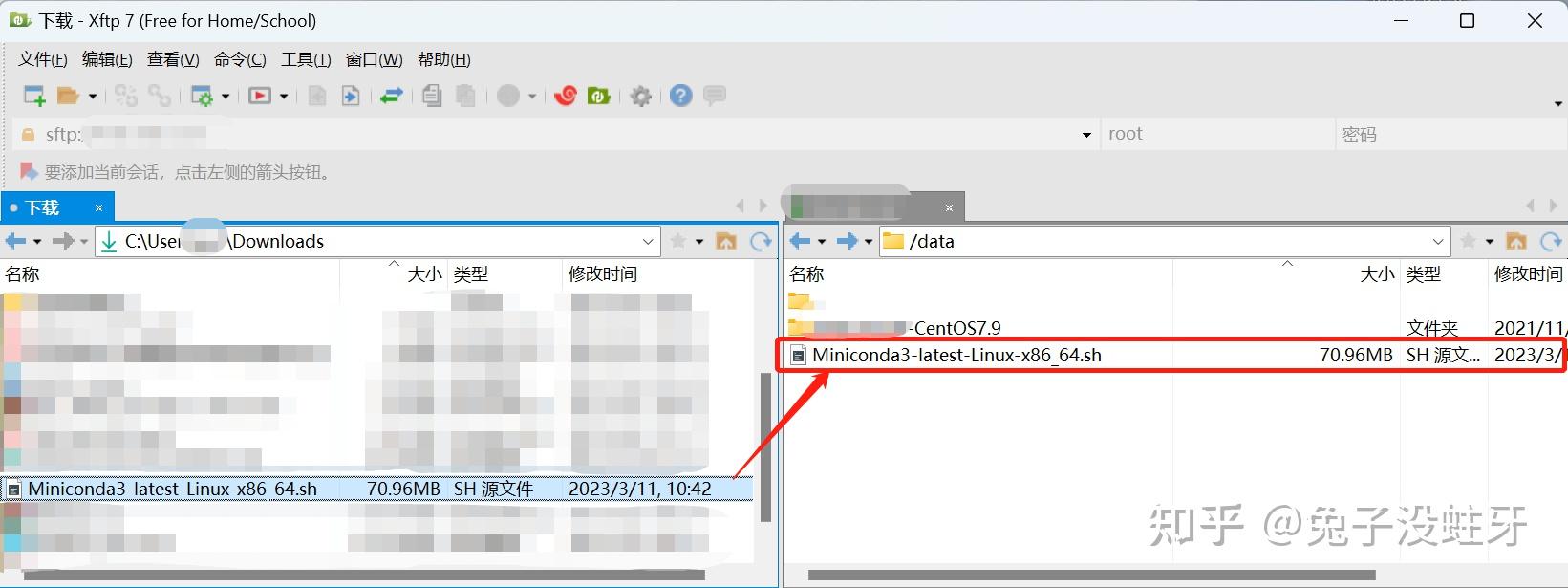Expand the terminal launch dropdown arrow

coord(284,97)
